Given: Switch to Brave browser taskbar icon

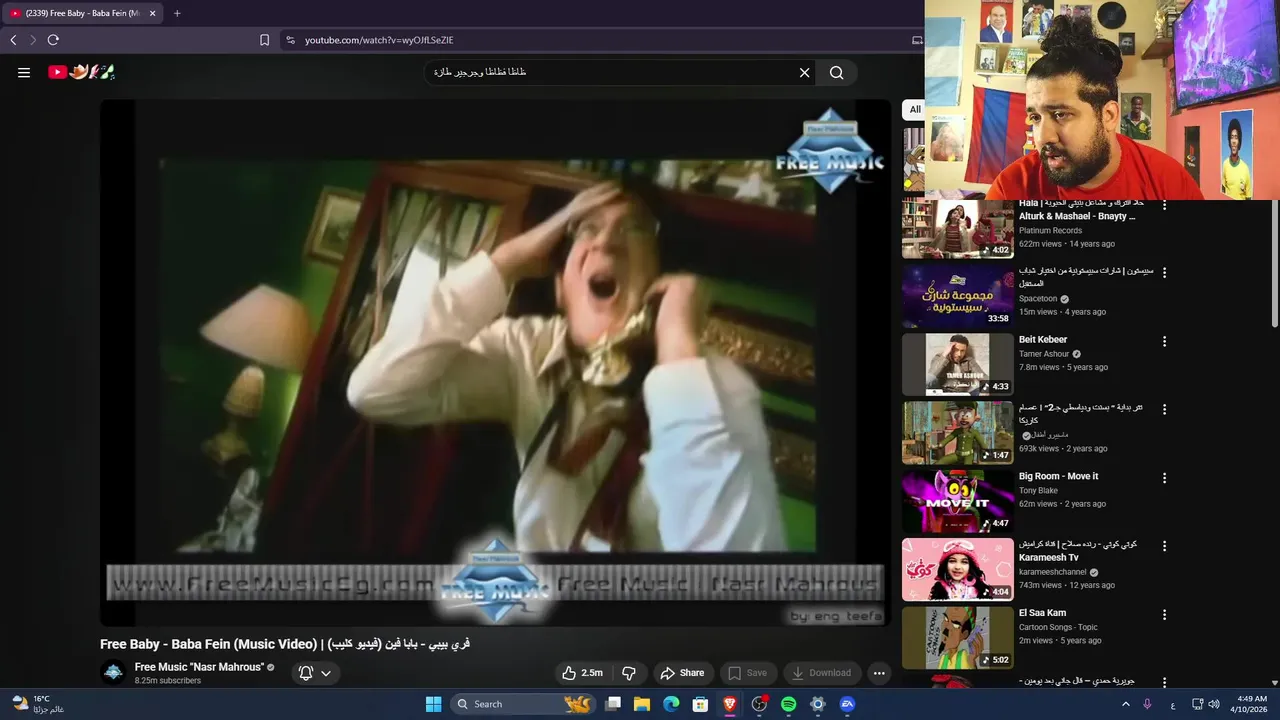Looking at the screenshot, I should point(730,704).
